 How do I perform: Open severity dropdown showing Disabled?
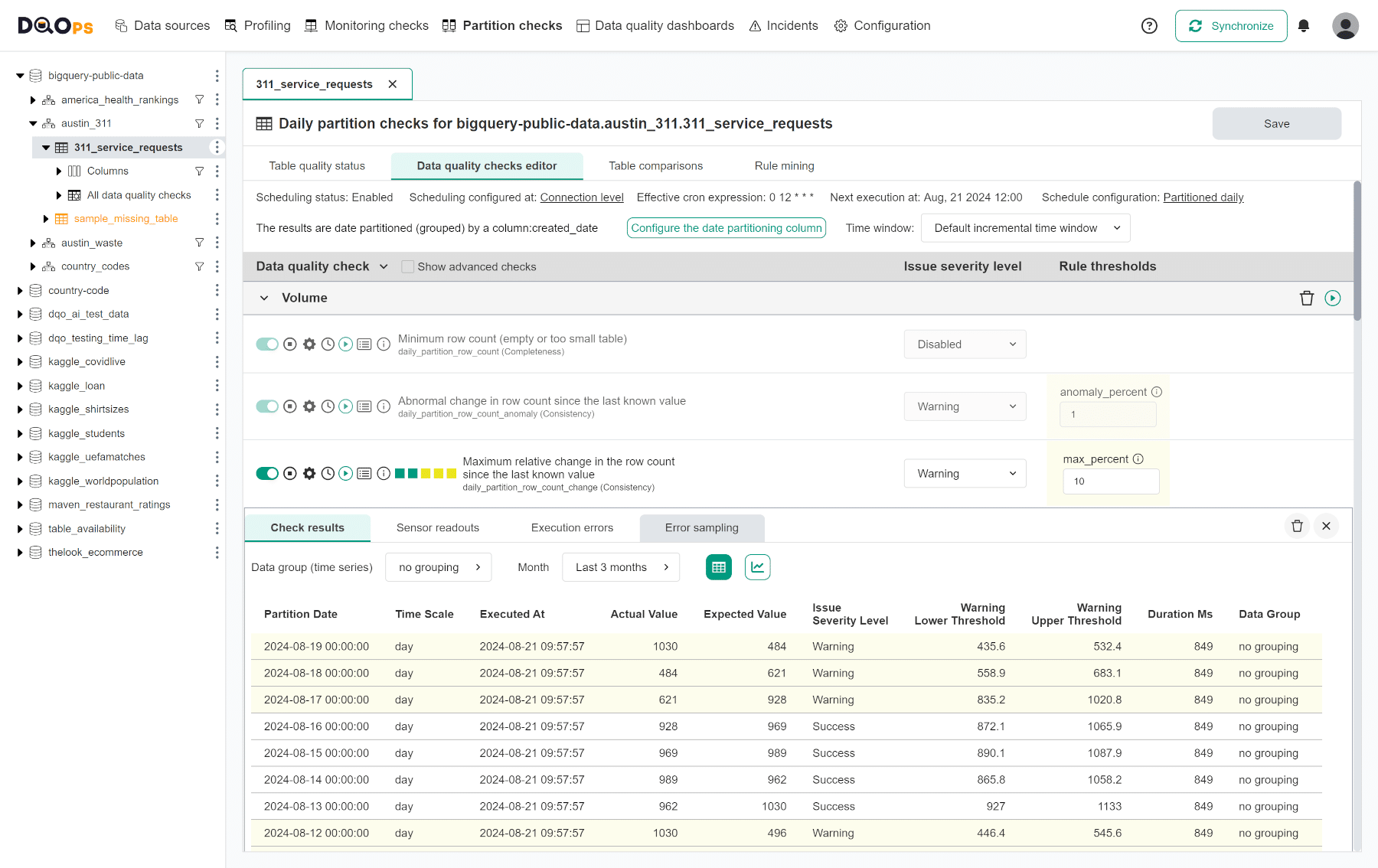click(965, 344)
